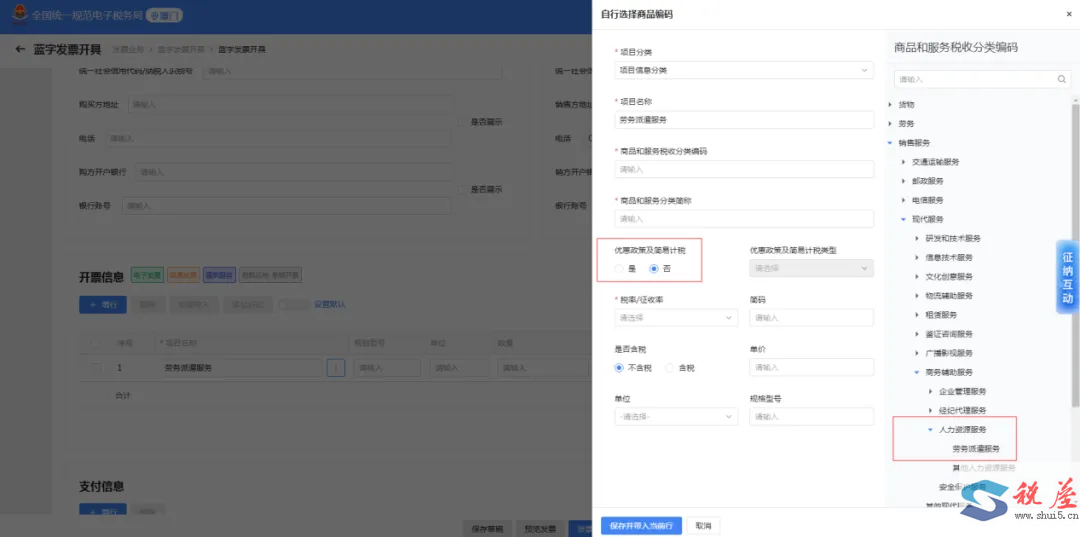This screenshot has height=537, width=1080.
Task: Collapse the 人力资源服务 tree node arrow
Action: pos(930,429)
